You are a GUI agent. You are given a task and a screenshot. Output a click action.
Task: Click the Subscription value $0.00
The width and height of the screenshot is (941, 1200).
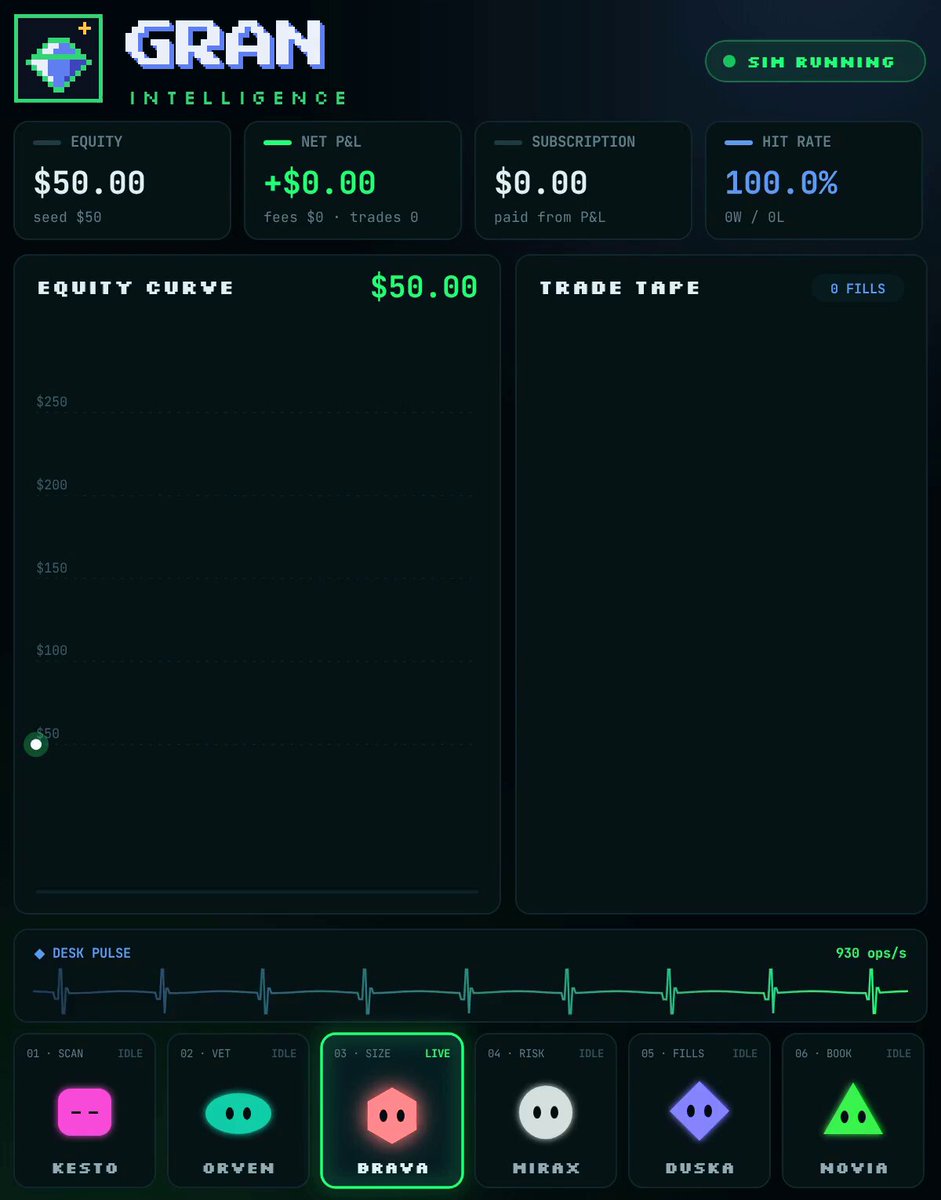click(x=541, y=183)
